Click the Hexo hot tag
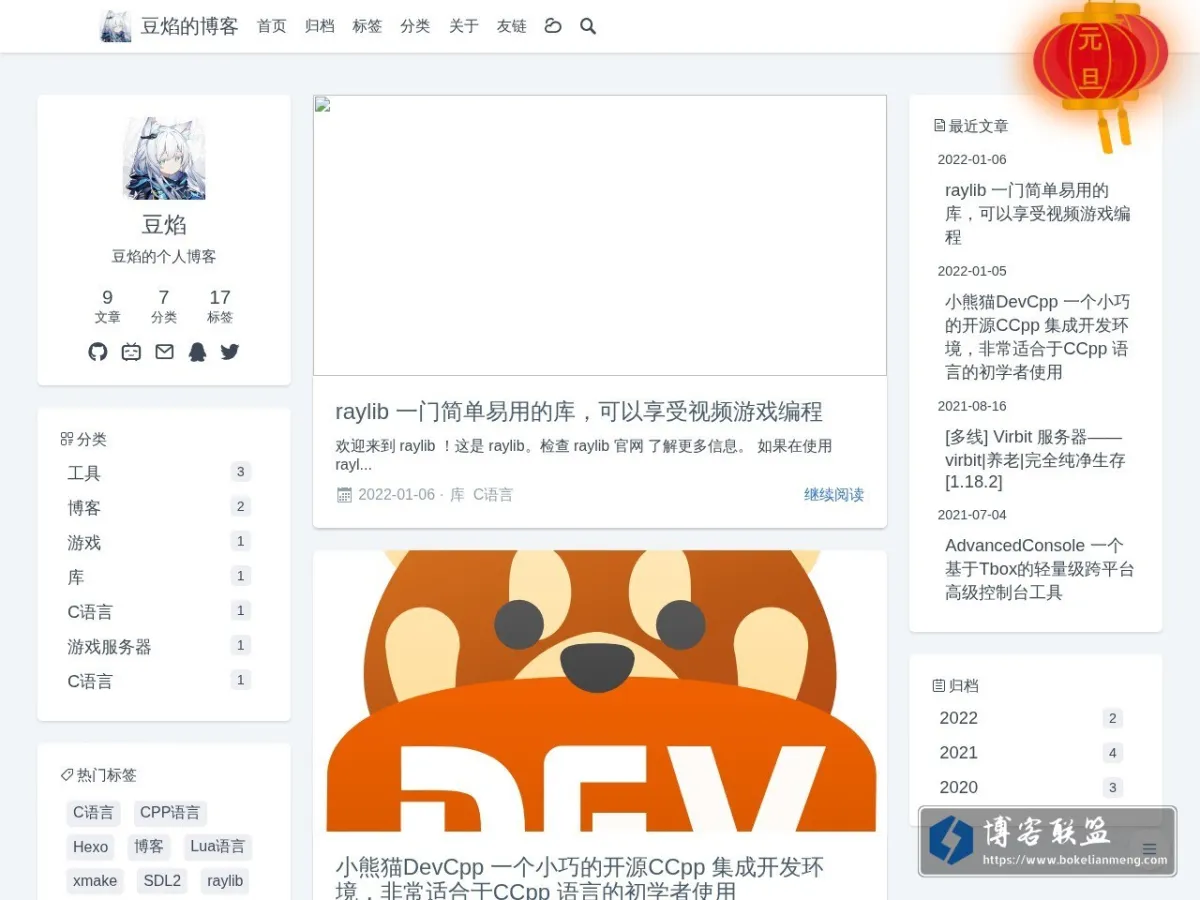 pyautogui.click(x=90, y=847)
